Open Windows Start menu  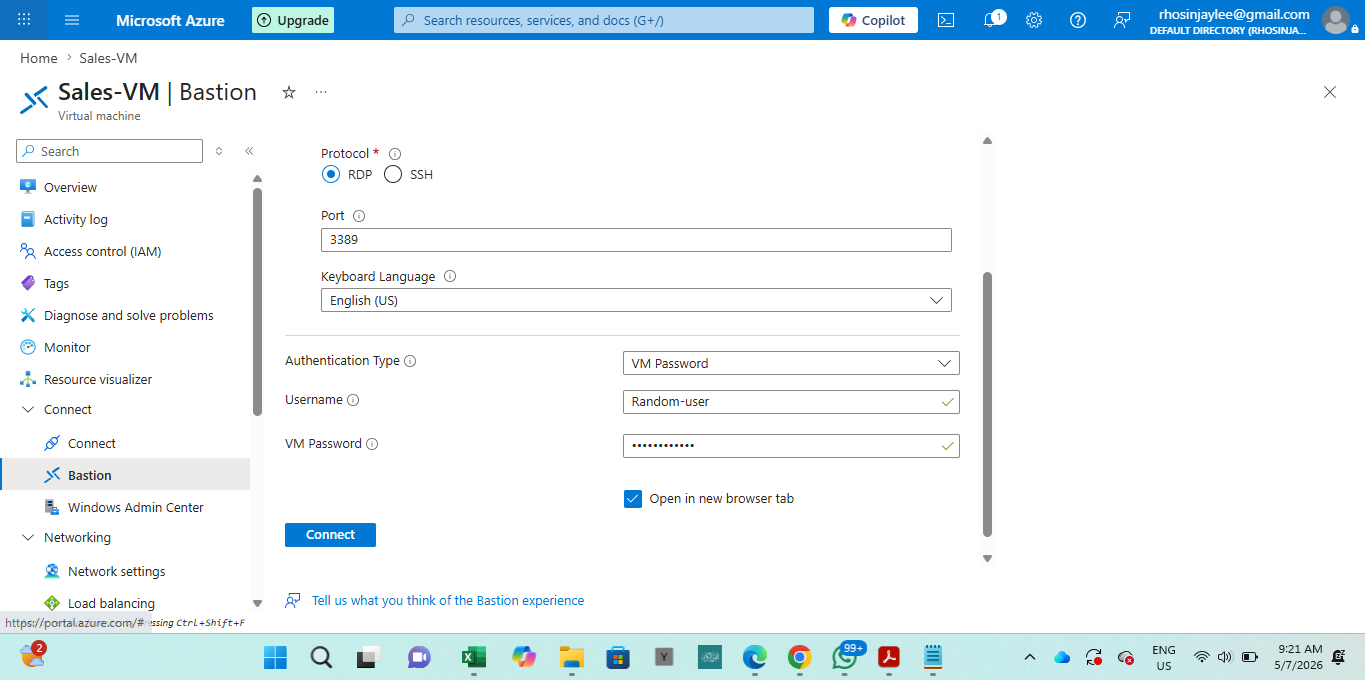pyautogui.click(x=275, y=657)
